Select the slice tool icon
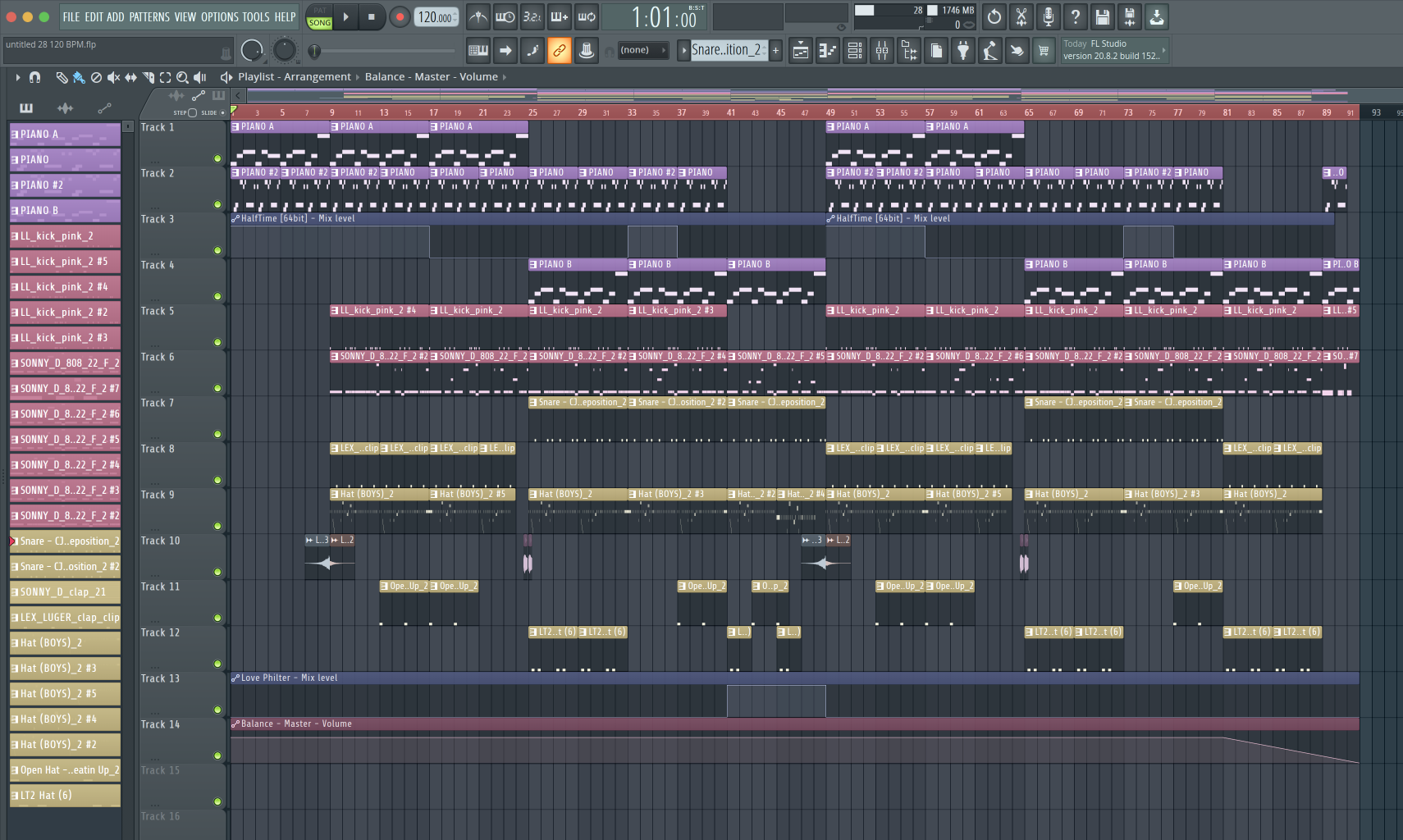The height and width of the screenshot is (840, 1403). coord(148,77)
